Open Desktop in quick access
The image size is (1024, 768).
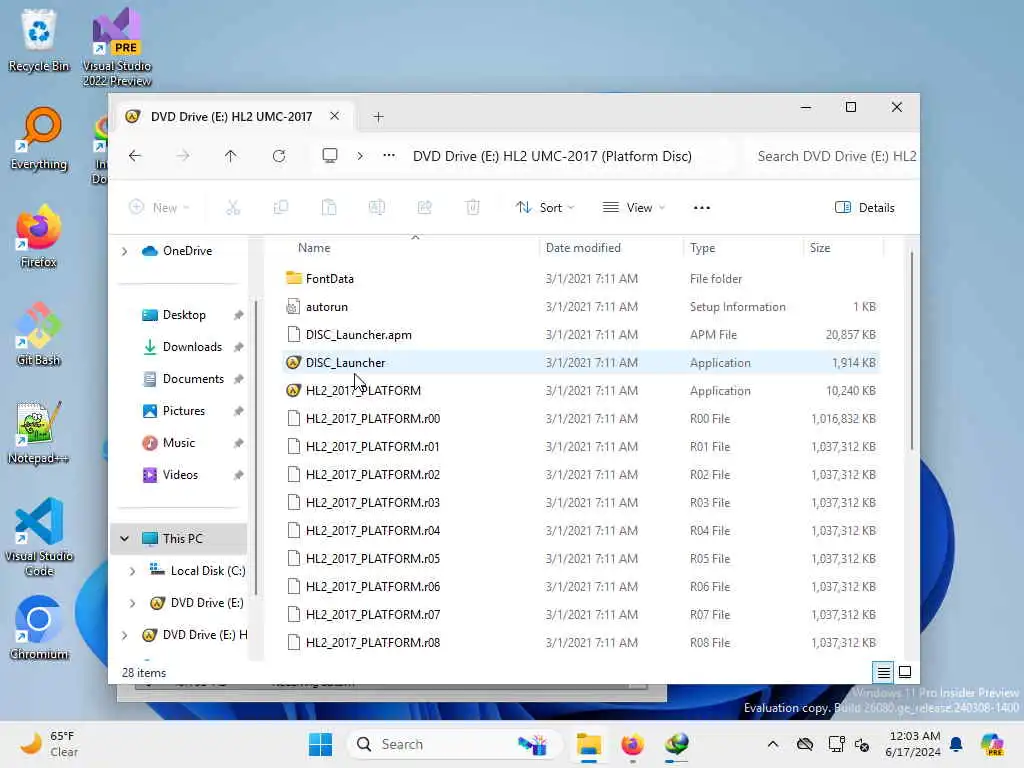point(174,315)
